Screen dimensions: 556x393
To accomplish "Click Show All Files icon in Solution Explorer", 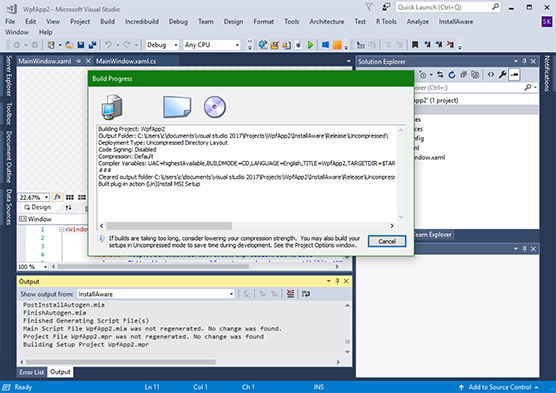I will (475, 75).
